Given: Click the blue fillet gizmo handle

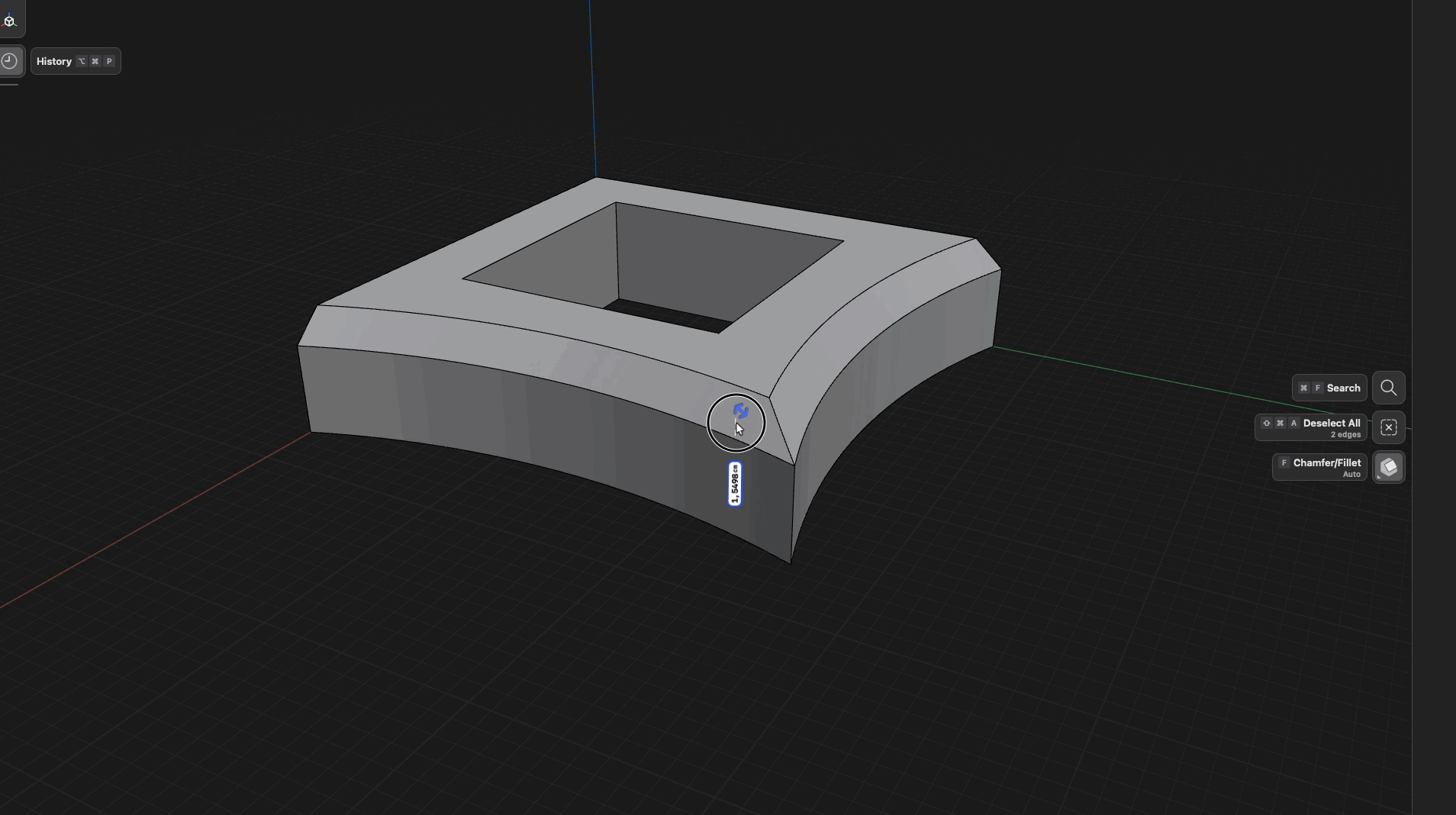Looking at the screenshot, I should [x=740, y=412].
